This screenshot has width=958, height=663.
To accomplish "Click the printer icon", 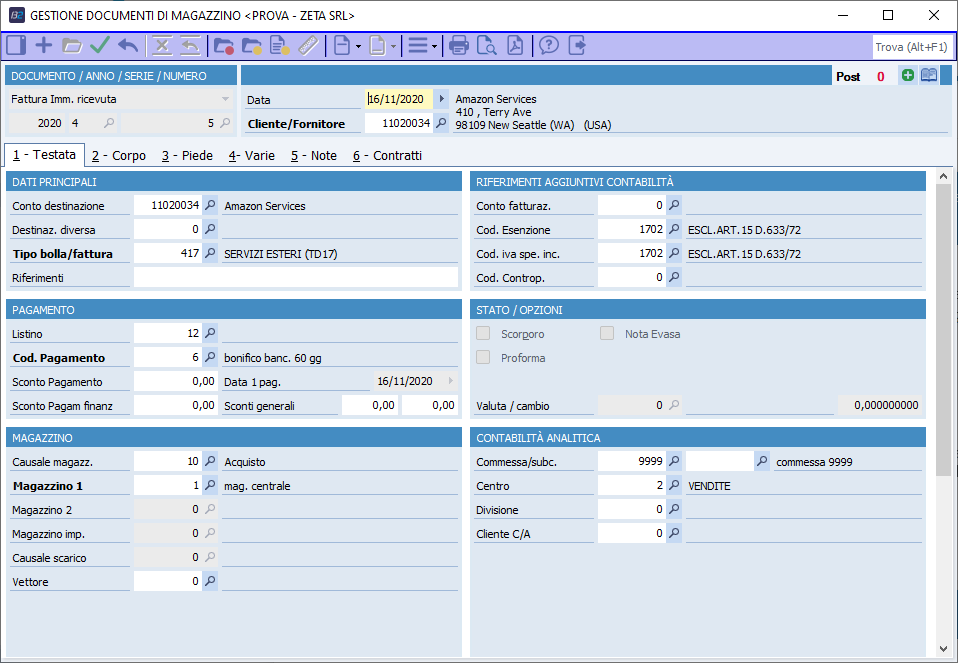I will click(x=459, y=45).
